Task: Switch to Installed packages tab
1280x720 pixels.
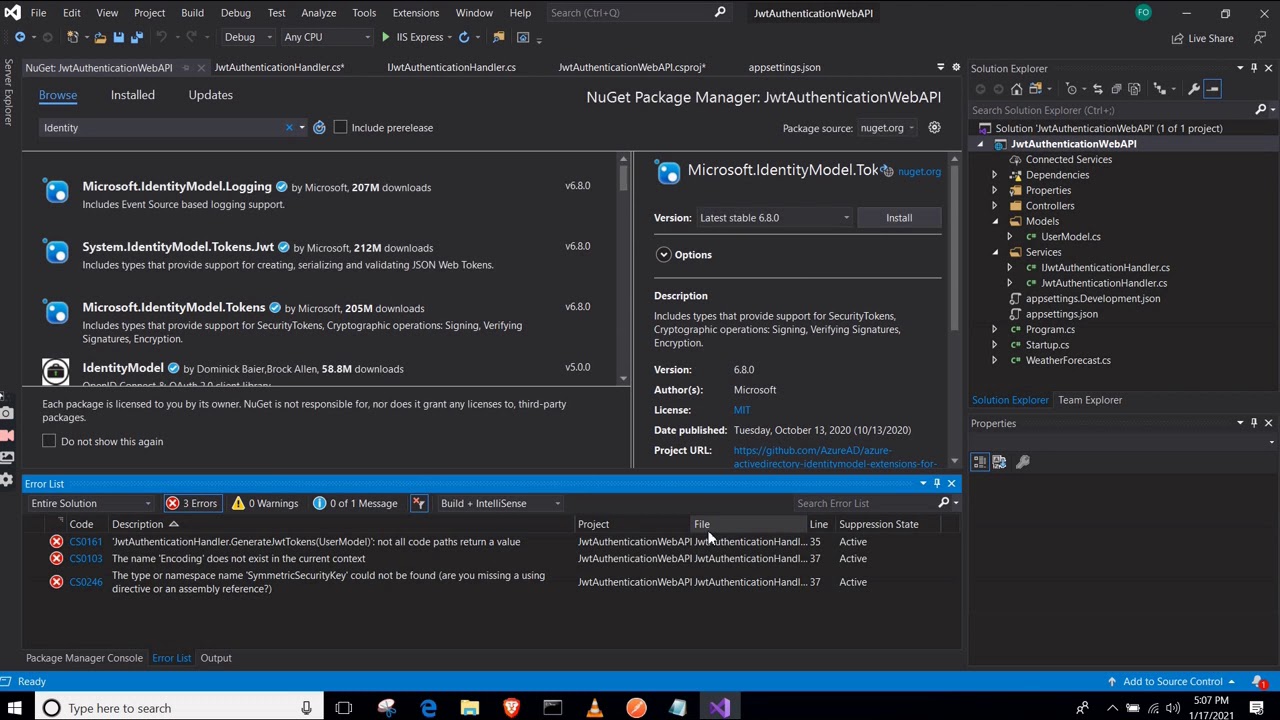Action: 132,95
